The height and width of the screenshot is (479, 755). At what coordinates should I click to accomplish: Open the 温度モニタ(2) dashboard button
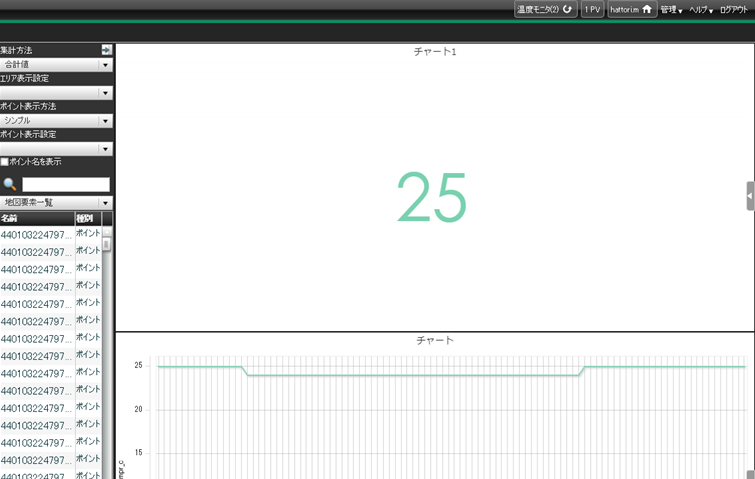coord(545,9)
